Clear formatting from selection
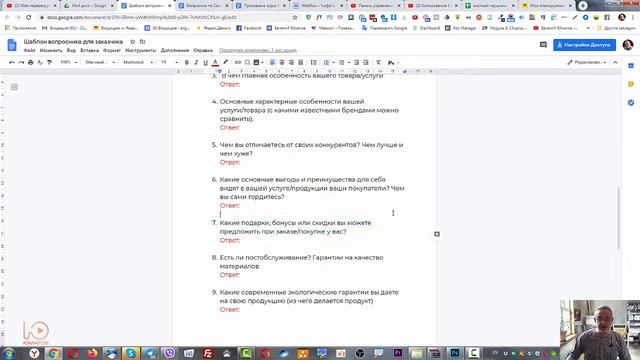 378,62
